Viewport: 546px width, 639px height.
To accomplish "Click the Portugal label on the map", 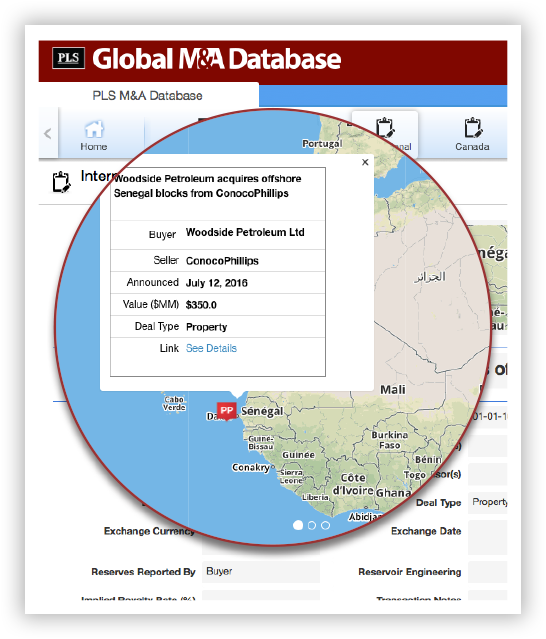I will [322, 143].
